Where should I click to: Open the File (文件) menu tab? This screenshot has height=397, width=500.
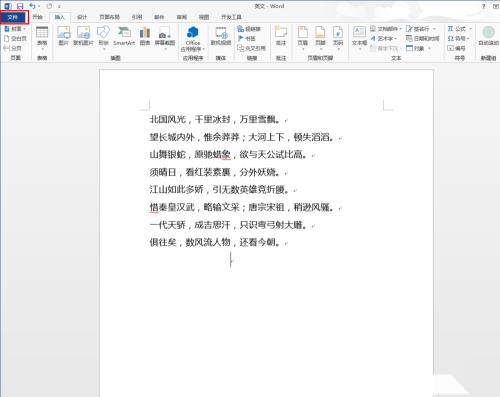tap(14, 17)
